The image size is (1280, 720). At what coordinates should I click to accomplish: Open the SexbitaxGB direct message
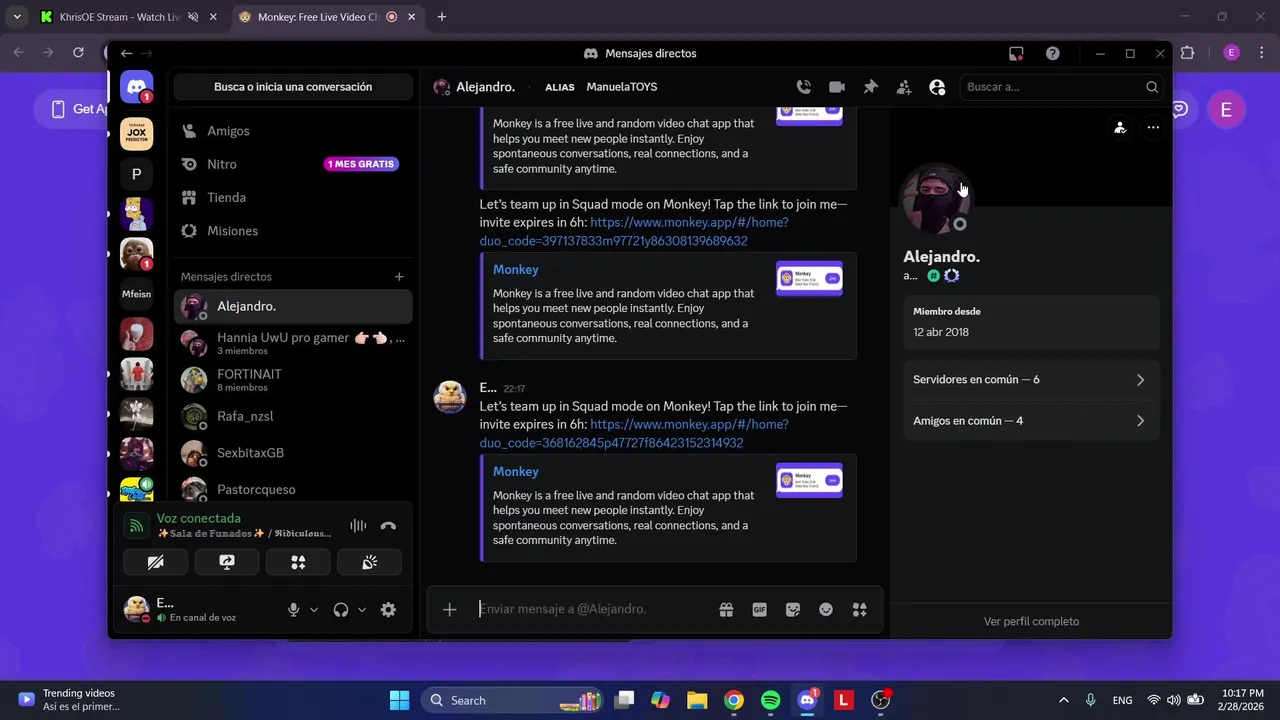tap(293, 453)
